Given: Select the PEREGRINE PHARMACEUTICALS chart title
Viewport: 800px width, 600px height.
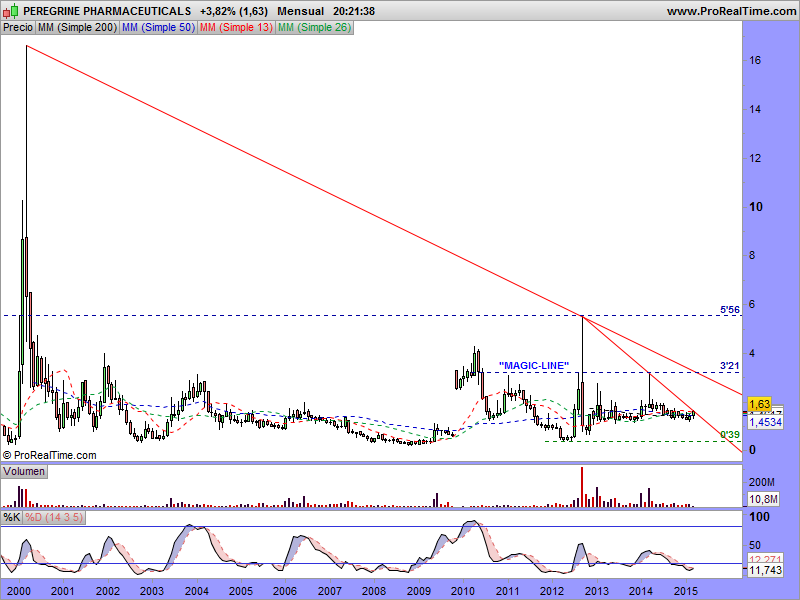Looking at the screenshot, I should coord(107,11).
